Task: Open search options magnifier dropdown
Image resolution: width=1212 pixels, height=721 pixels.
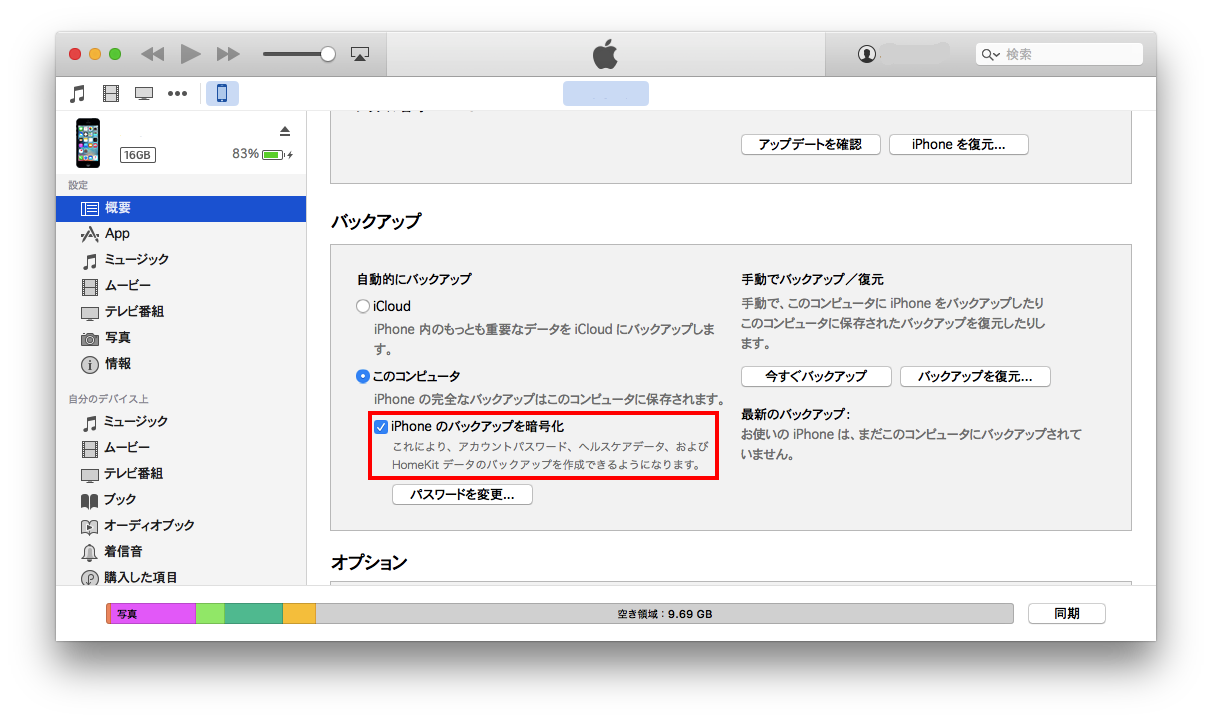Action: tap(990, 54)
